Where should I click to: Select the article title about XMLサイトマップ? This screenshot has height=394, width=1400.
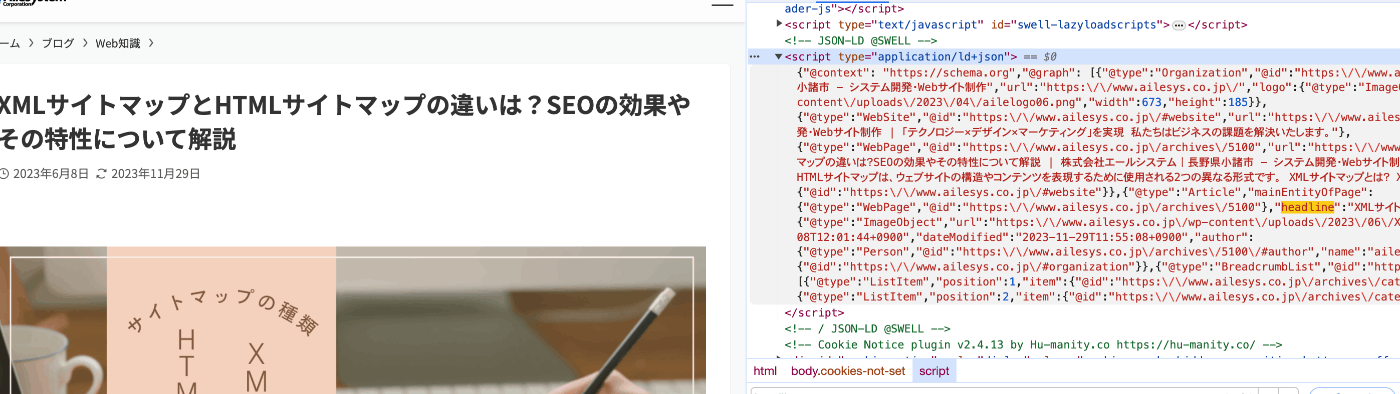point(345,120)
